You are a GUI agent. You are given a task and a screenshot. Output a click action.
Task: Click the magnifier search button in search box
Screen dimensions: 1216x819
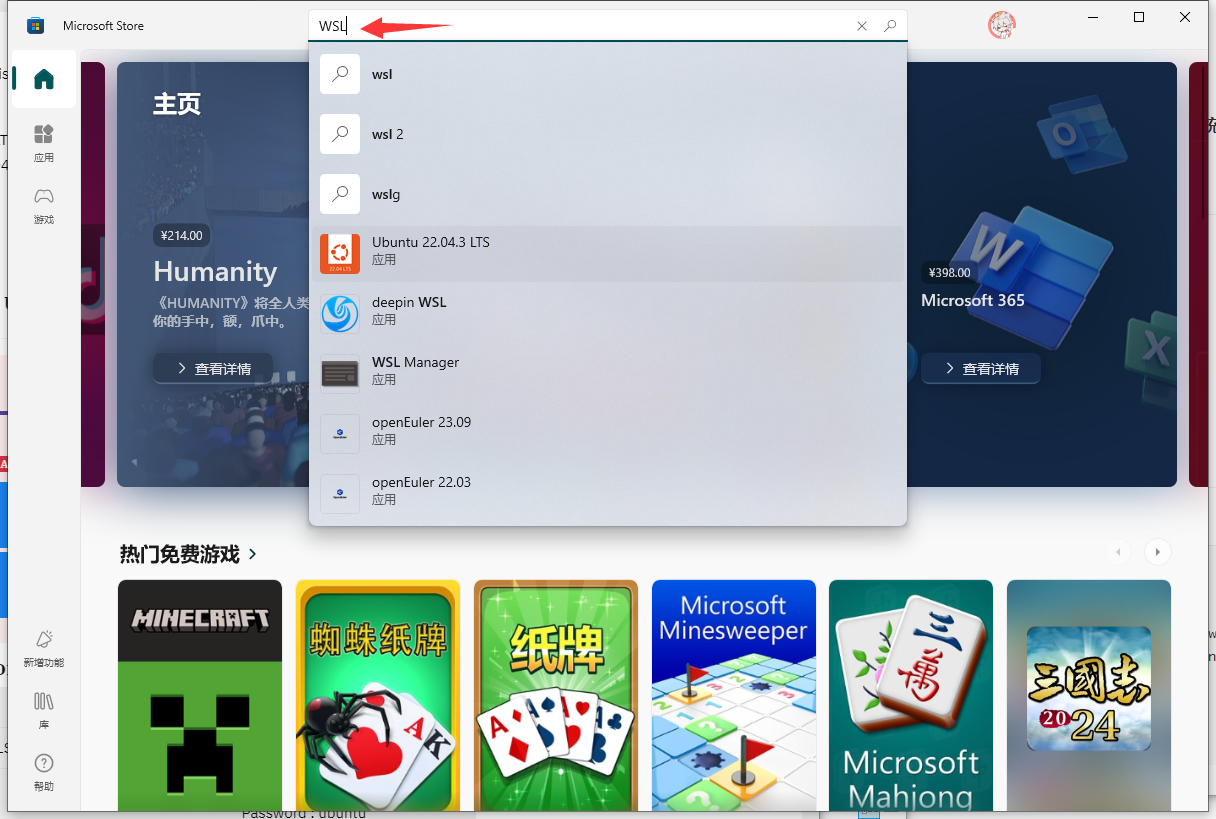890,26
